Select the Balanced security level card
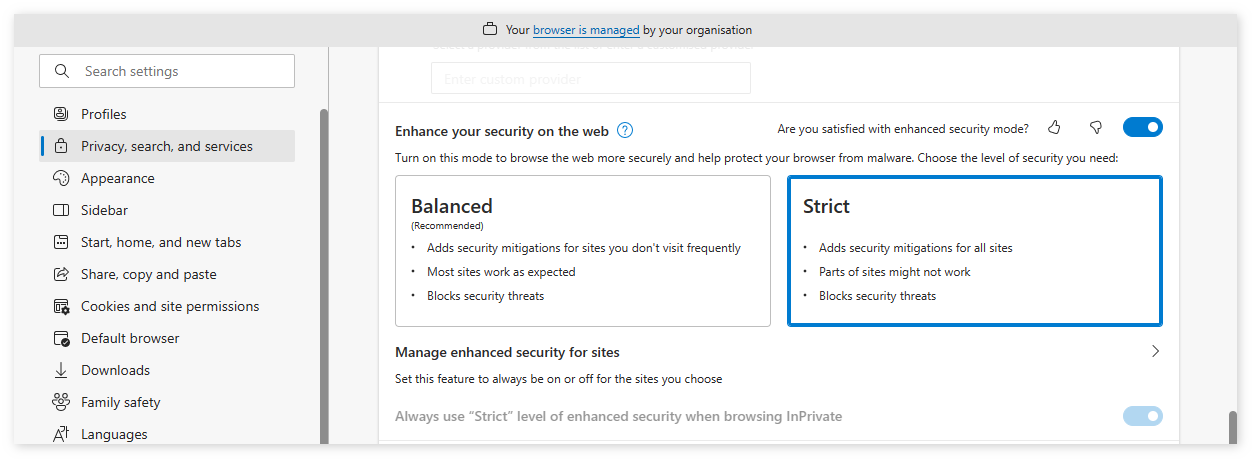Screen dimensions: 1252x459 (582, 251)
